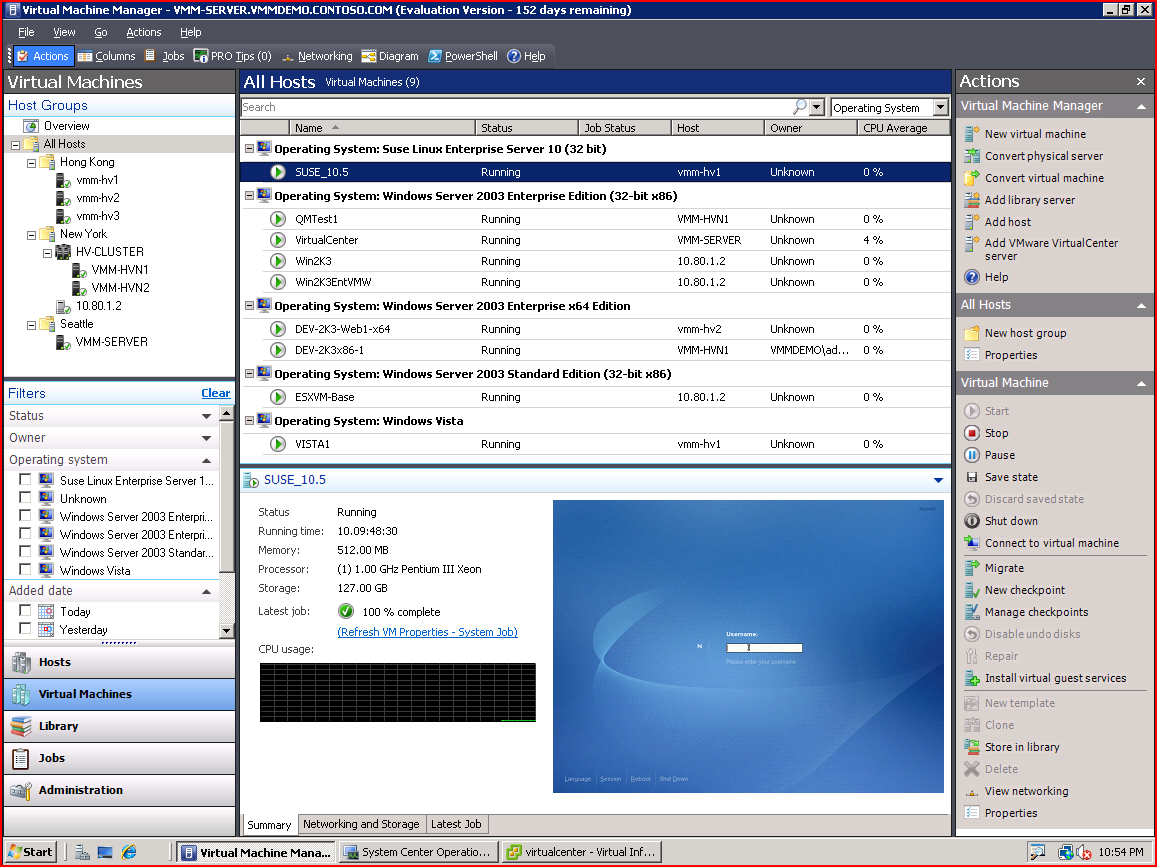Click the Shut down icon
The image size is (1157, 867).
coord(972,521)
